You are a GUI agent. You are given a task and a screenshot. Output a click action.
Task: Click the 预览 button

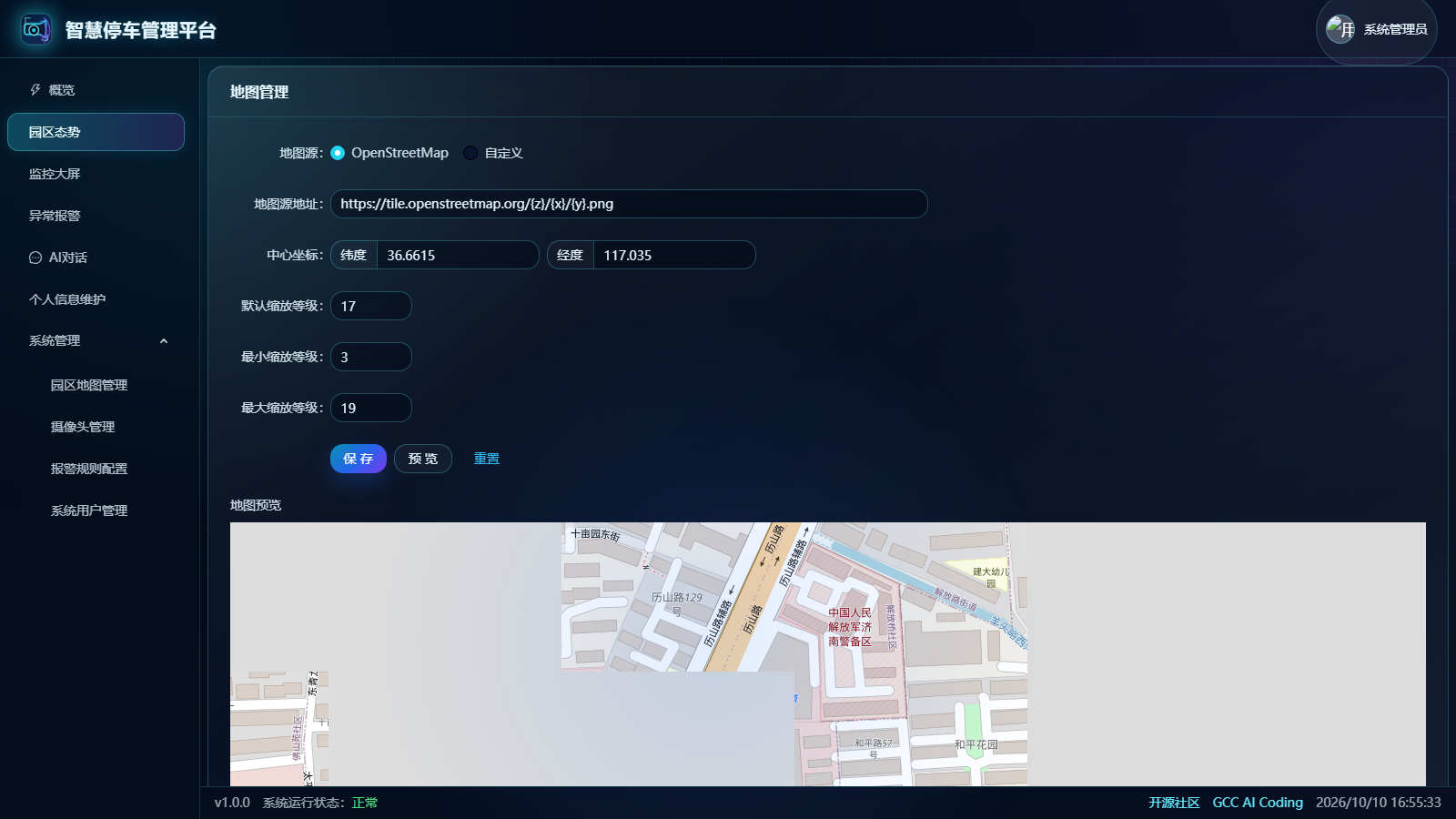click(x=423, y=459)
